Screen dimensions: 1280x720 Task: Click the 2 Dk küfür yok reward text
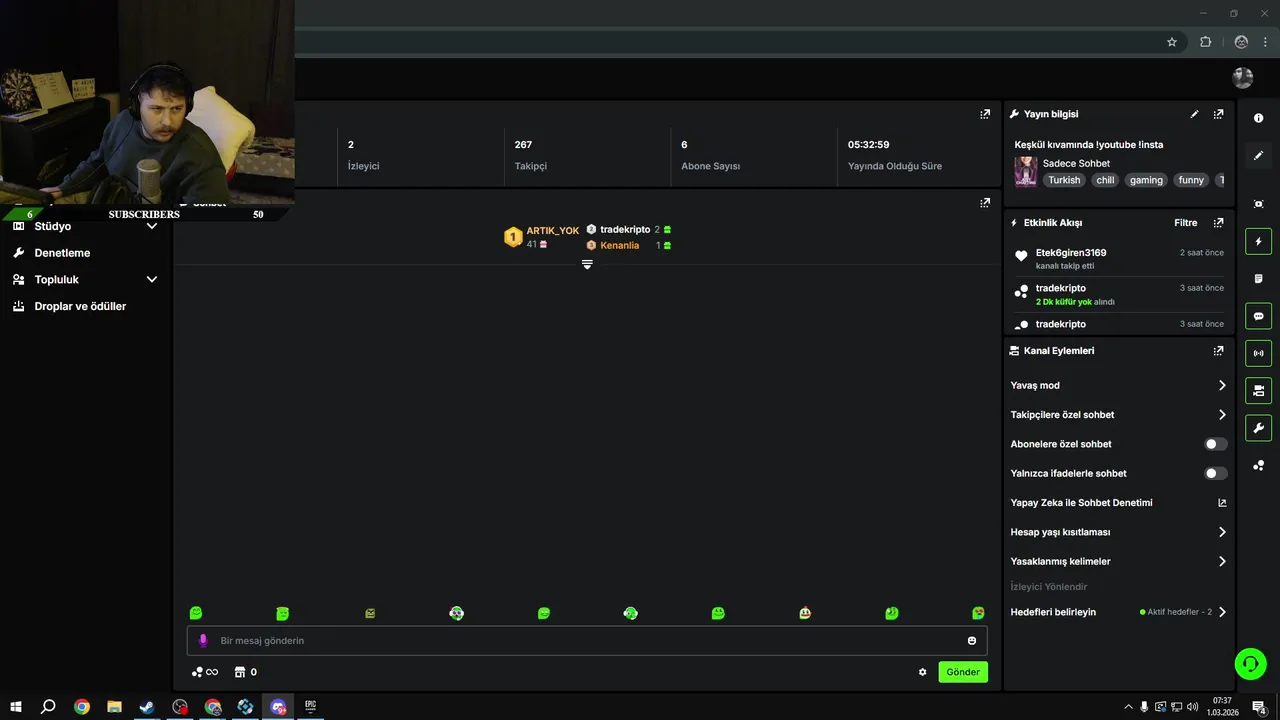[1064, 302]
